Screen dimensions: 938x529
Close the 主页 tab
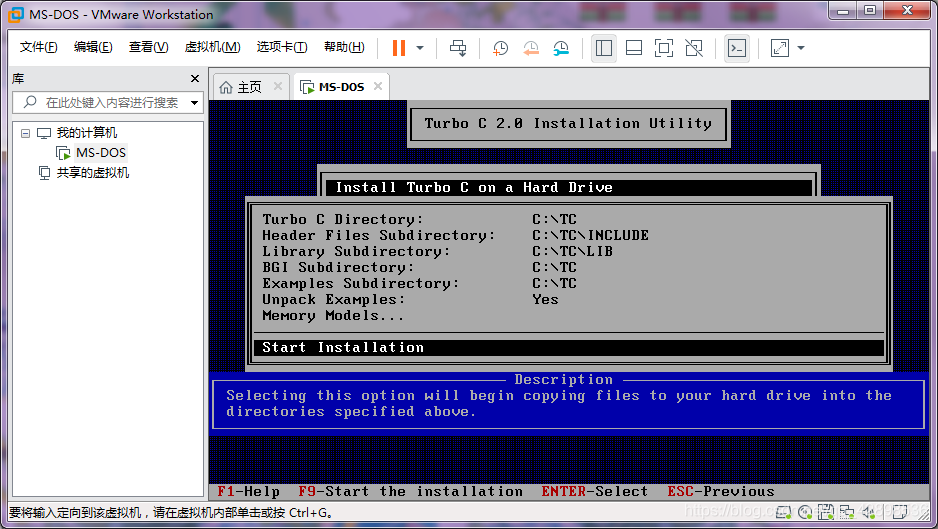[278, 86]
